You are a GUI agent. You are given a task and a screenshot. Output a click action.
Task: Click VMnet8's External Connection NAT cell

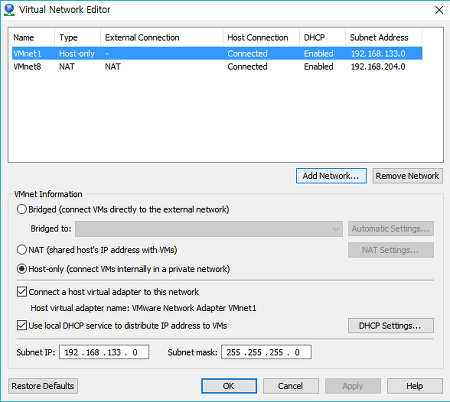113,67
